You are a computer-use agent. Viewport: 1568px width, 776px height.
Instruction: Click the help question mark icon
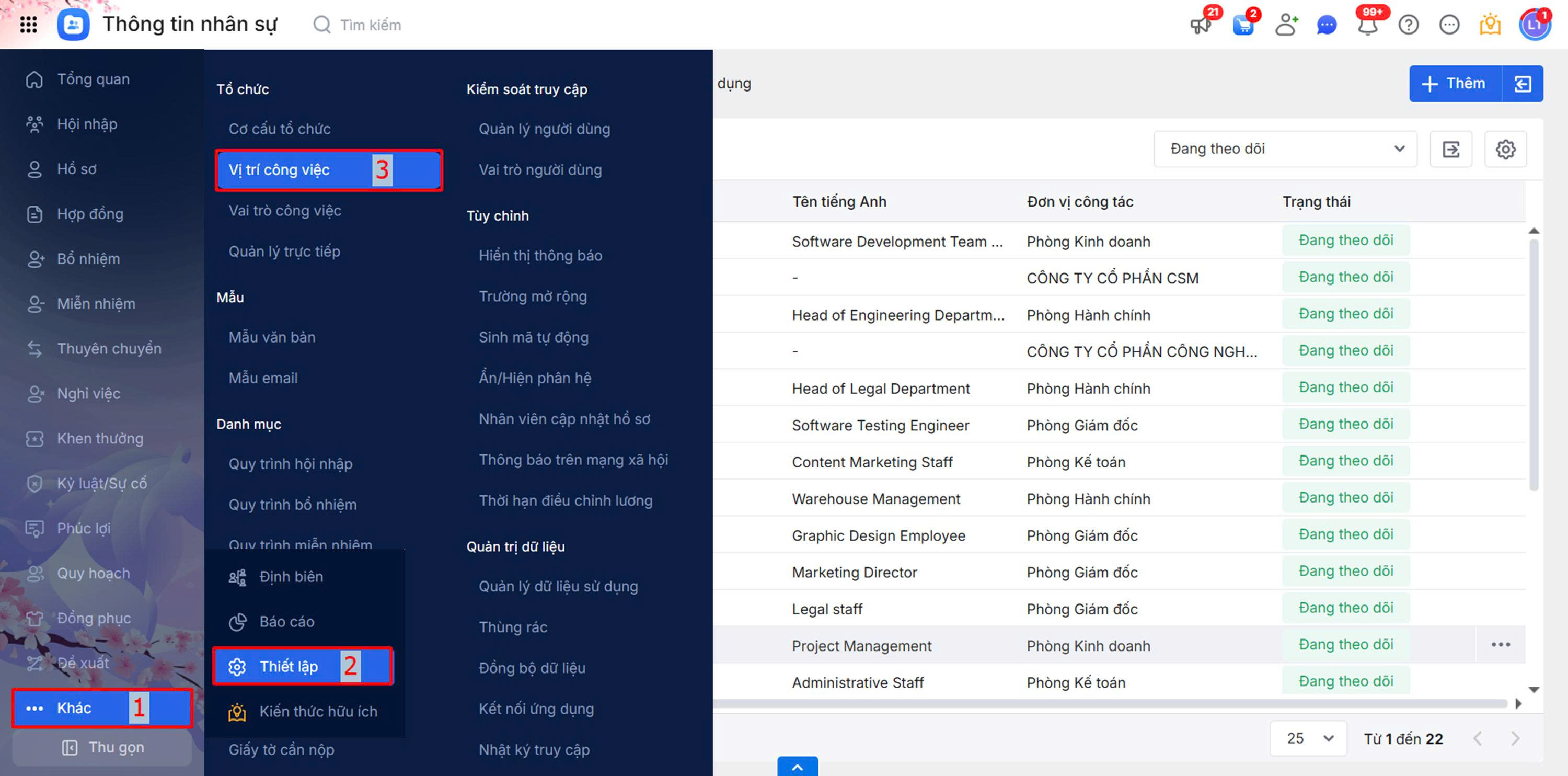[x=1409, y=25]
